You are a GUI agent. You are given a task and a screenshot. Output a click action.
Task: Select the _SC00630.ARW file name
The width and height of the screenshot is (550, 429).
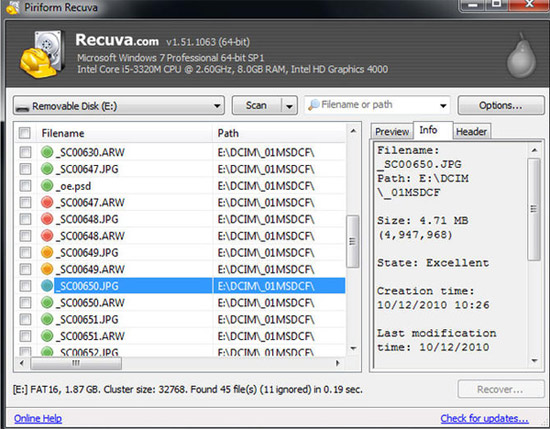tap(90, 152)
